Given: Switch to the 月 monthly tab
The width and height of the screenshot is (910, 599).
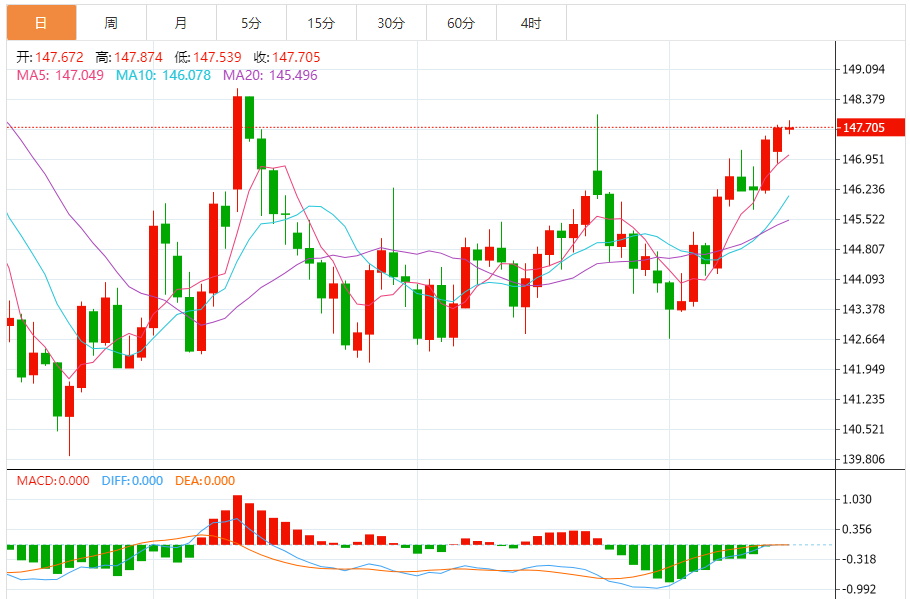Looking at the screenshot, I should (x=181, y=23).
